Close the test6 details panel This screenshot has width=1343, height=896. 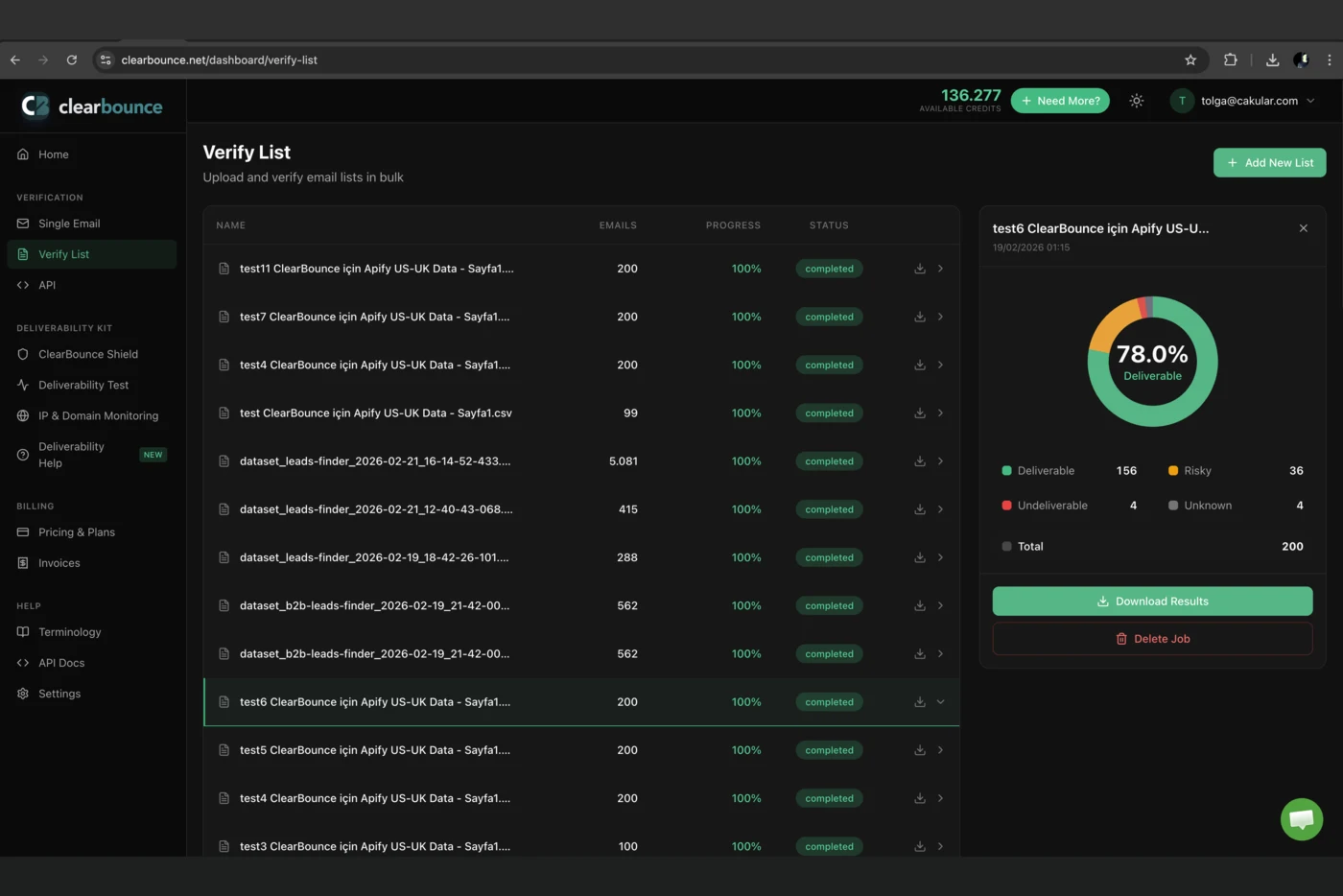click(x=1304, y=228)
